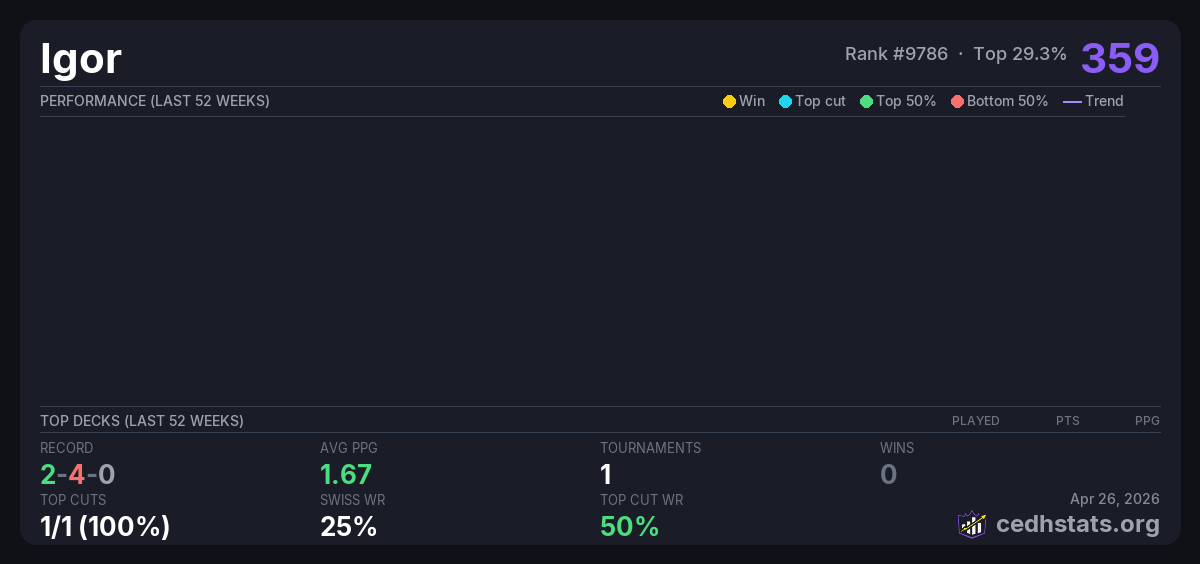Click the purple Trend line marker
This screenshot has height=564, width=1200.
(x=1072, y=101)
